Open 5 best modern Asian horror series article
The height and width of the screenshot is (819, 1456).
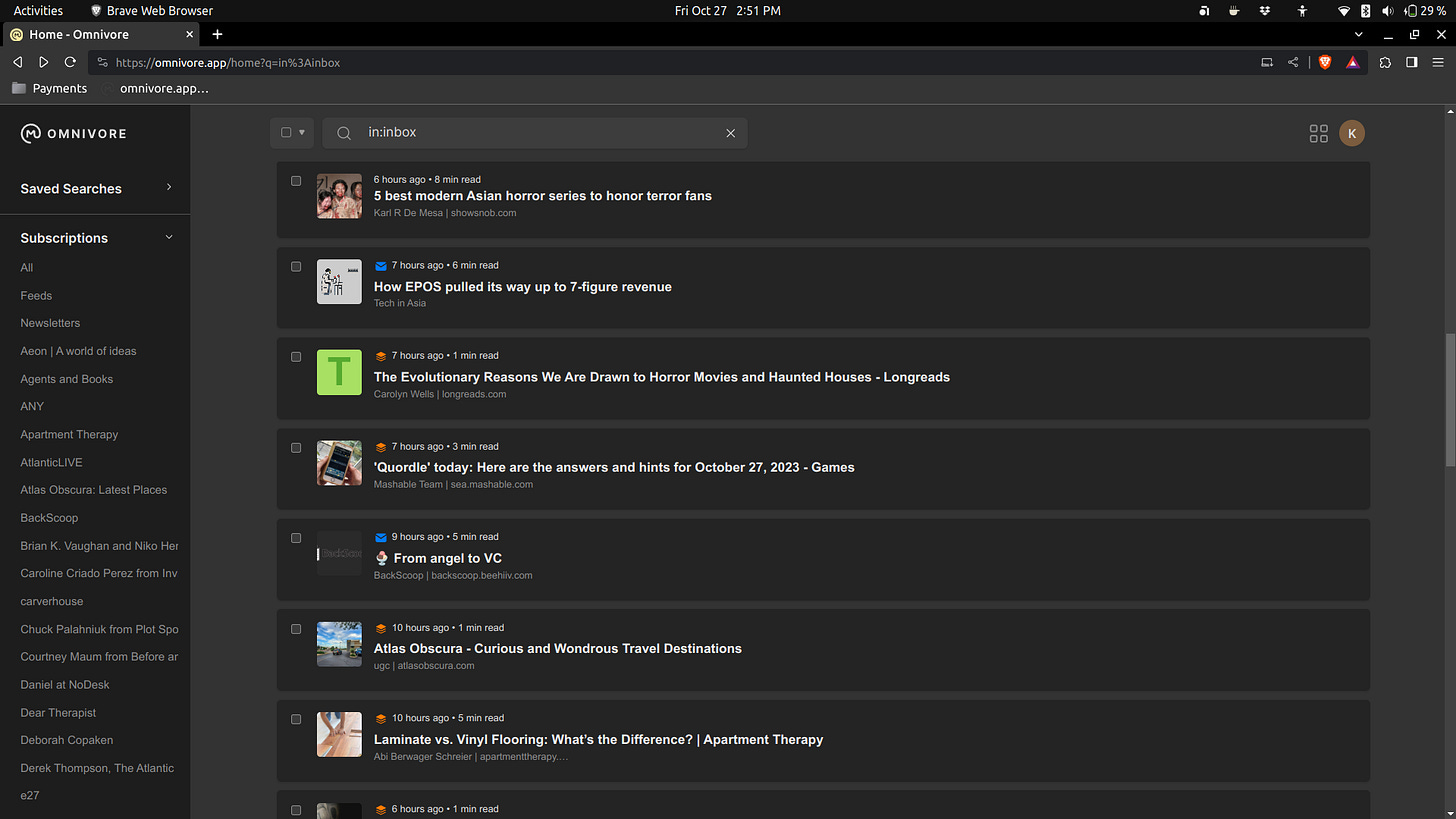coord(543,196)
